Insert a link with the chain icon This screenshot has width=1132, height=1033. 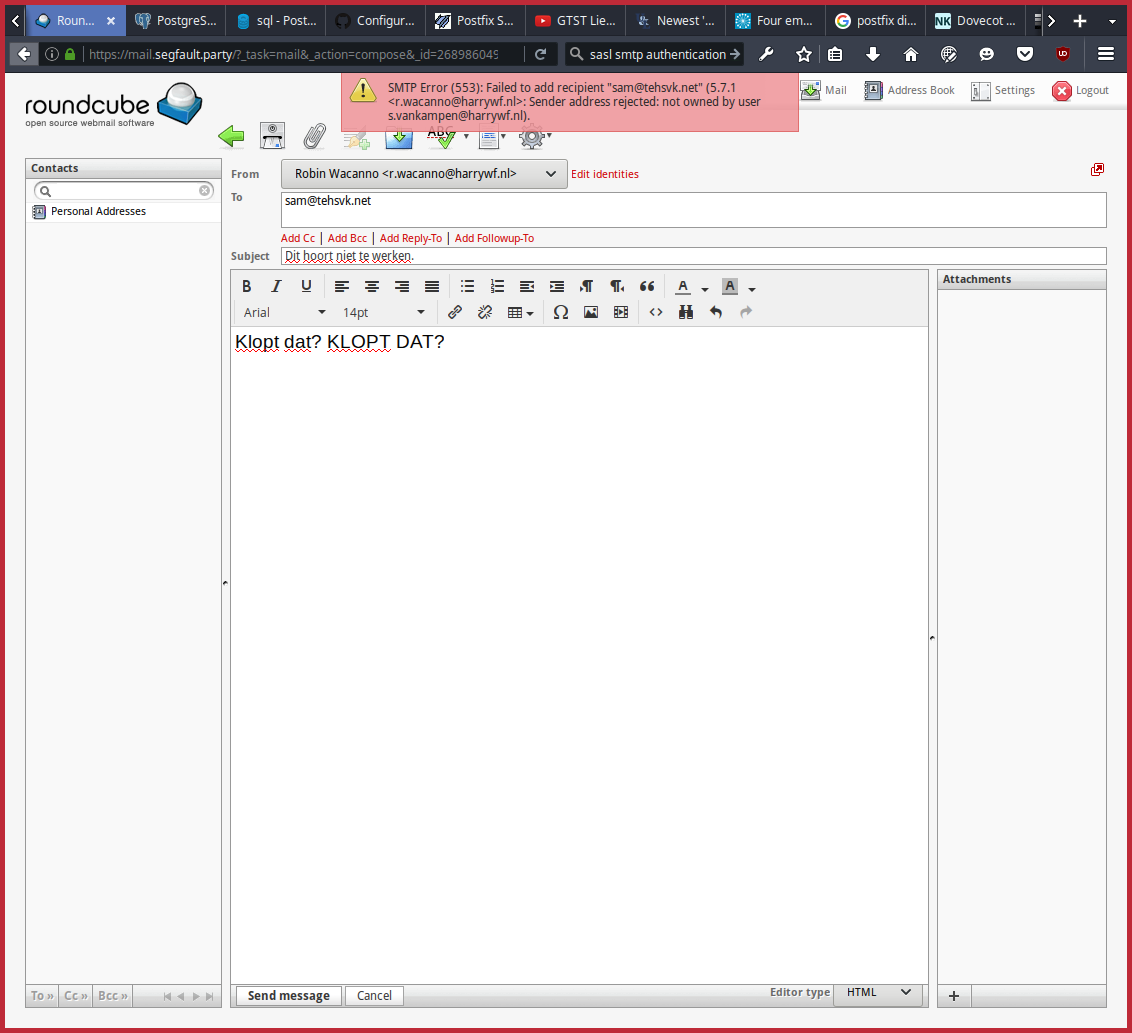point(455,312)
